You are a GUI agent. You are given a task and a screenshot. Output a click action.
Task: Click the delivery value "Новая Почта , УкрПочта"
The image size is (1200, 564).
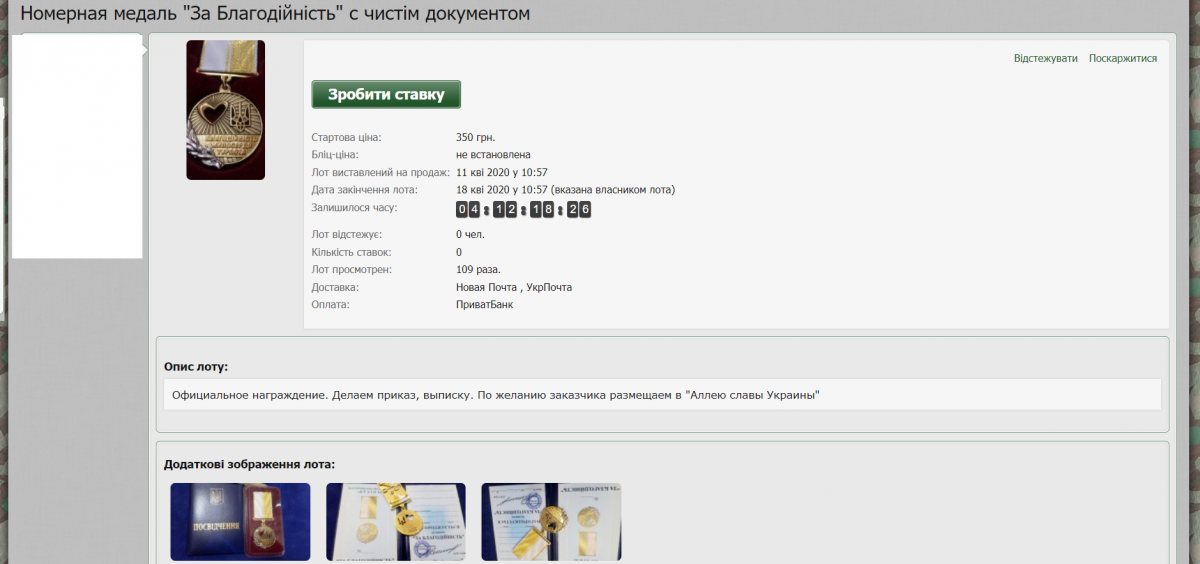[x=514, y=287]
